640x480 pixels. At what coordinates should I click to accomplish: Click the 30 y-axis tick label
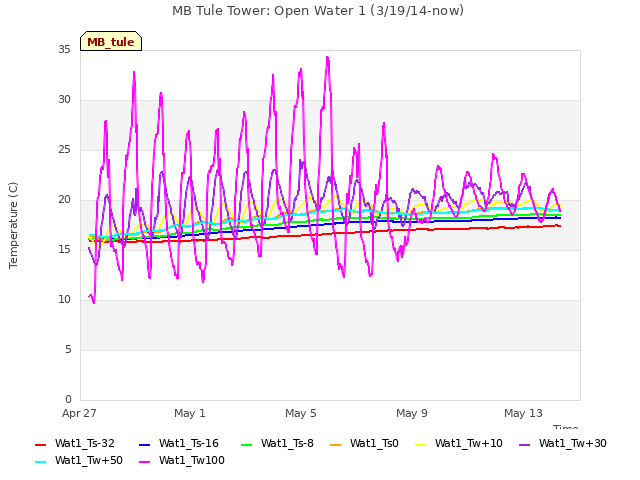click(x=64, y=100)
